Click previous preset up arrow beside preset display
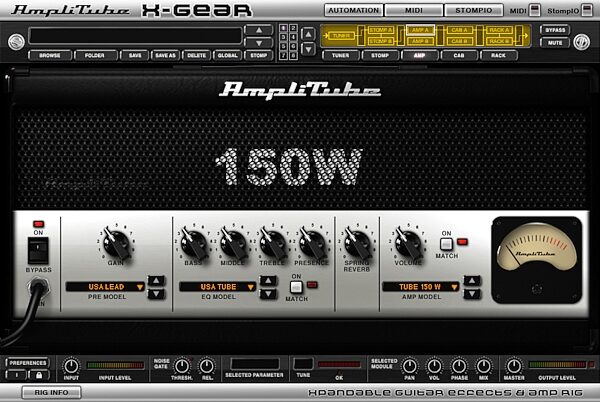This screenshot has width=600, height=402. [x=259, y=30]
